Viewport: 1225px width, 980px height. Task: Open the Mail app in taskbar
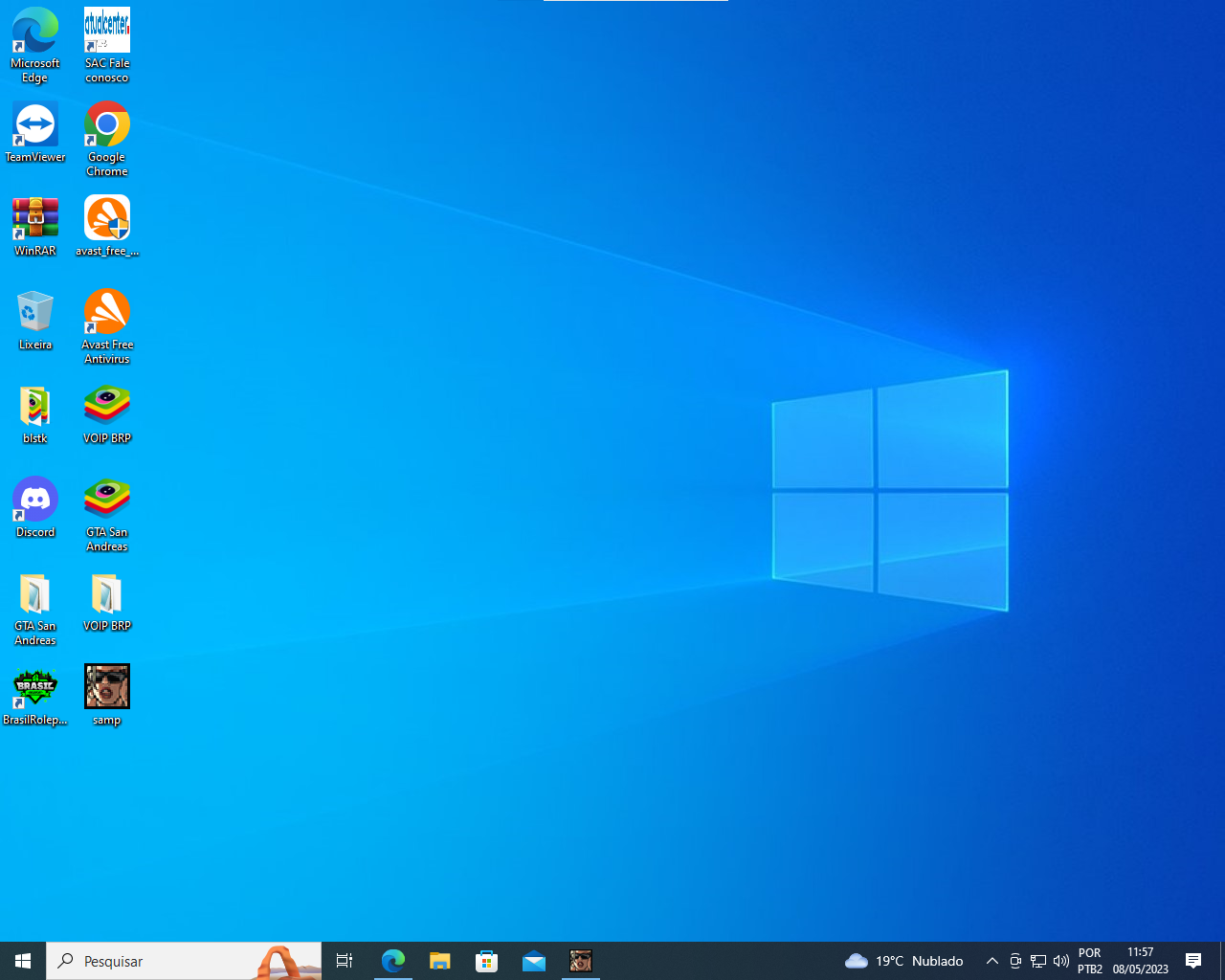coord(534,961)
